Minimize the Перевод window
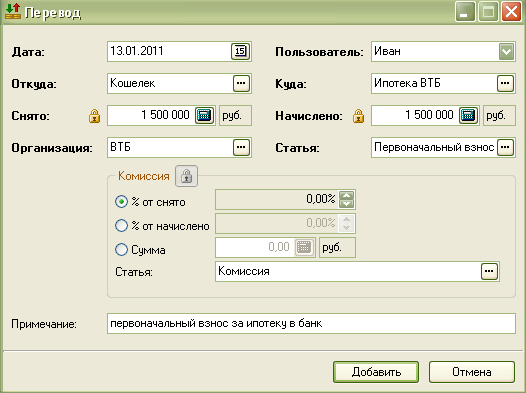 click(465, 12)
